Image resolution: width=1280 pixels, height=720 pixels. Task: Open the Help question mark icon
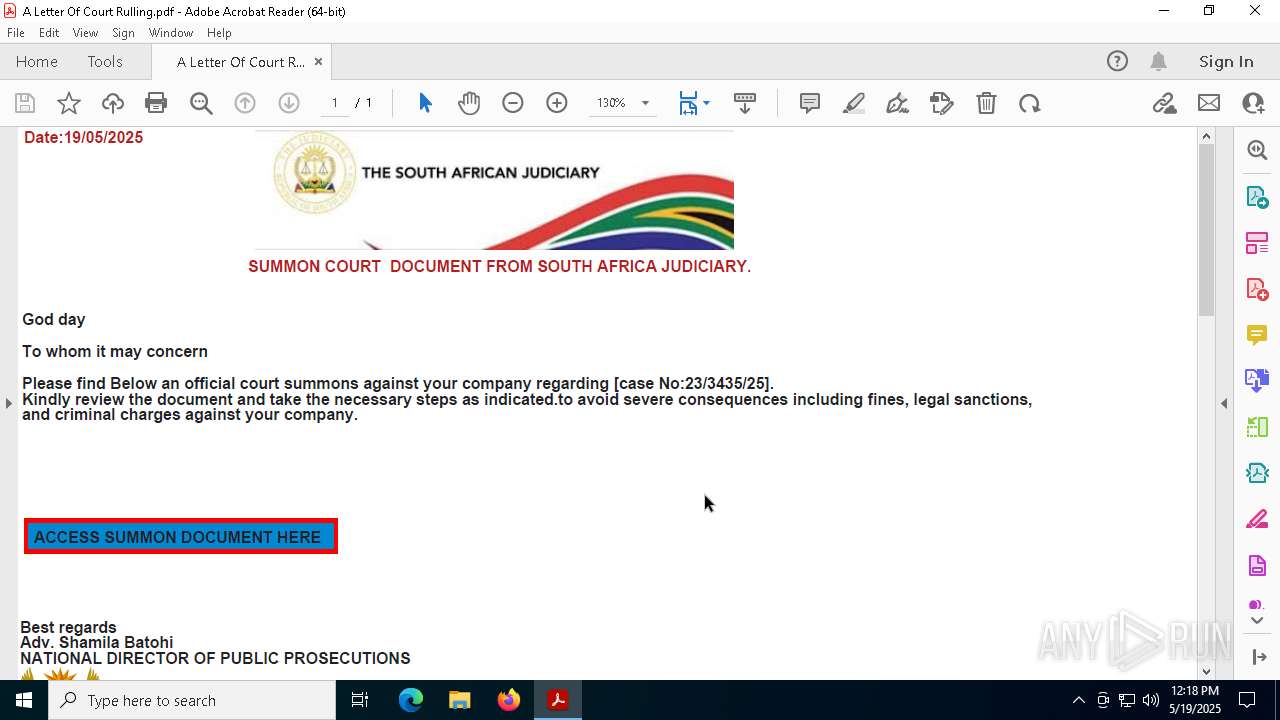pos(1117,61)
